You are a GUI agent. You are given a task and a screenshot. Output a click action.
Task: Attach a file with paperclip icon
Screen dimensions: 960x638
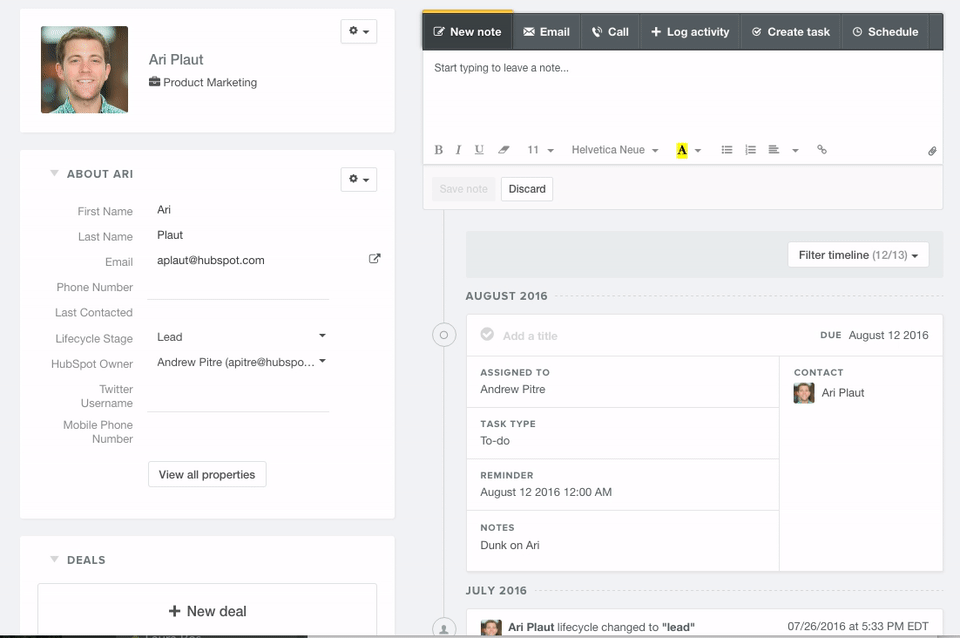pyautogui.click(x=931, y=151)
